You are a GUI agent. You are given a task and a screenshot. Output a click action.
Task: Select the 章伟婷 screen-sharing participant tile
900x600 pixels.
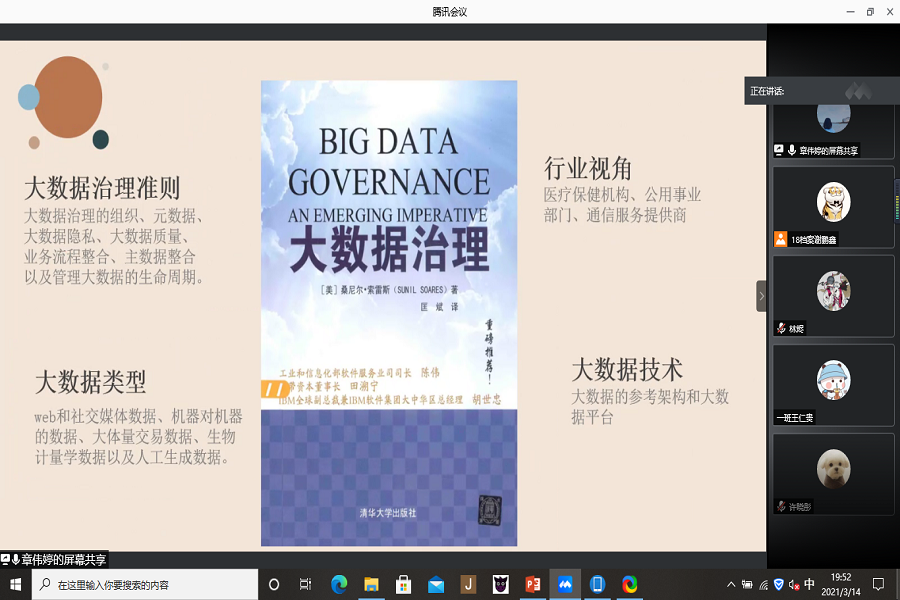click(x=833, y=131)
